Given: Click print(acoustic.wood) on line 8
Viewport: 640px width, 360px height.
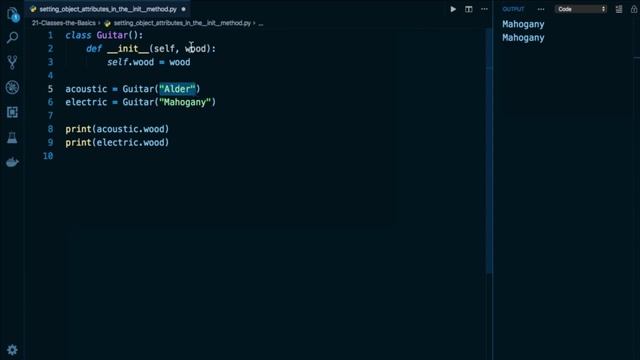Looking at the screenshot, I should [117, 129].
